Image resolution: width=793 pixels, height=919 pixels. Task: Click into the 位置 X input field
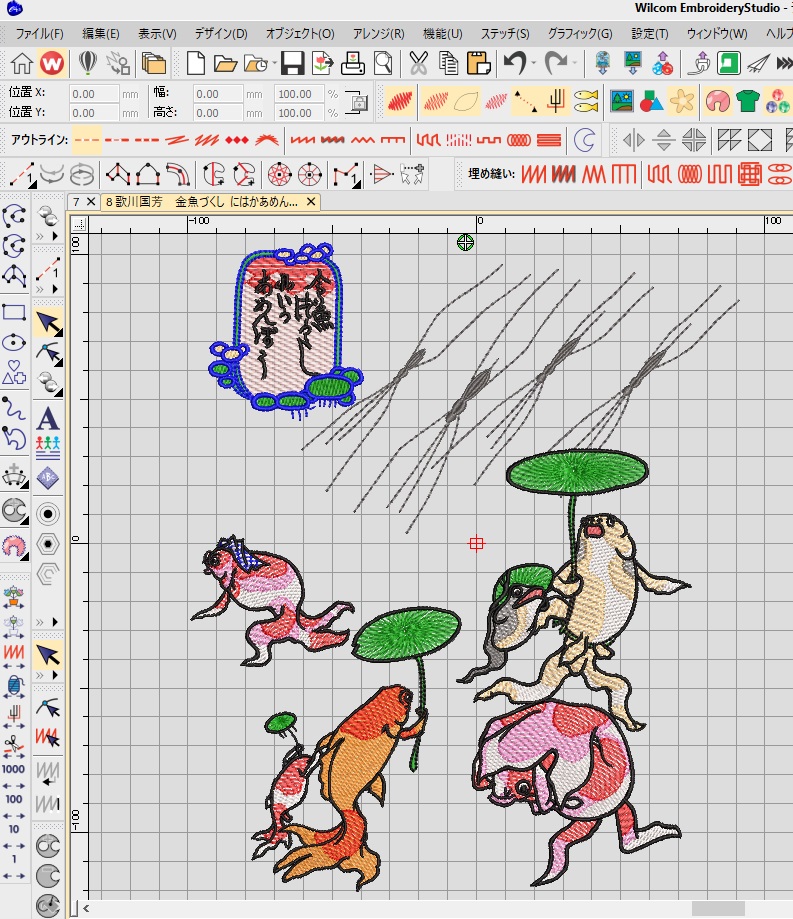[94, 94]
